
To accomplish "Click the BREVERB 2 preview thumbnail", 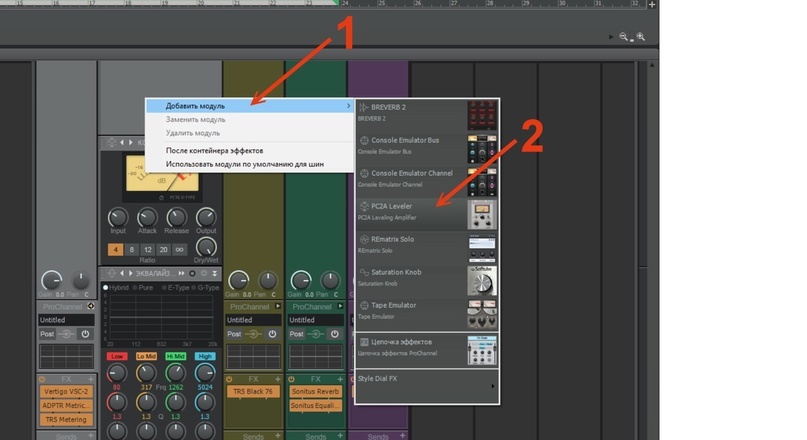I will click(482, 115).
